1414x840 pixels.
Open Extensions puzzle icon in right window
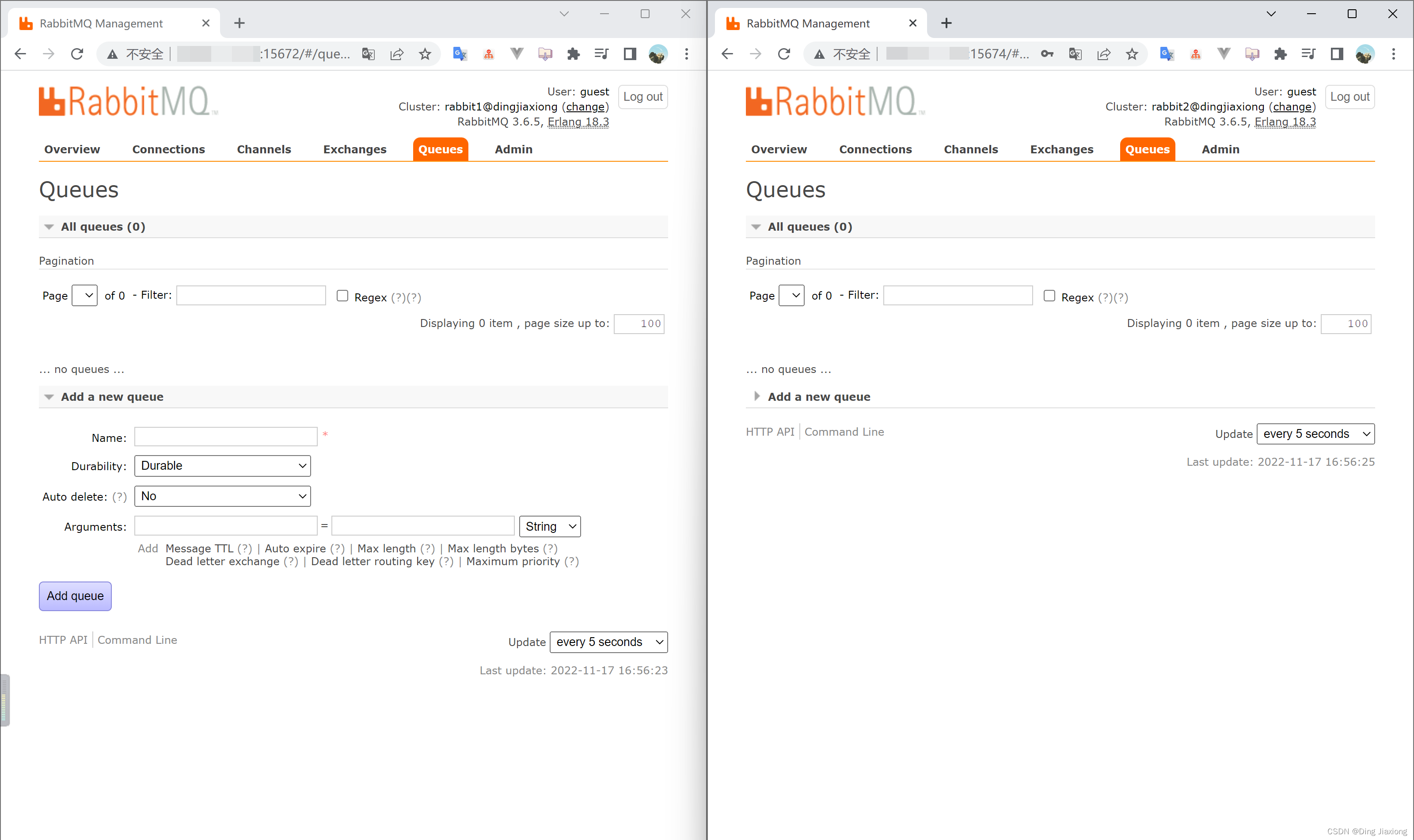tap(1281, 54)
